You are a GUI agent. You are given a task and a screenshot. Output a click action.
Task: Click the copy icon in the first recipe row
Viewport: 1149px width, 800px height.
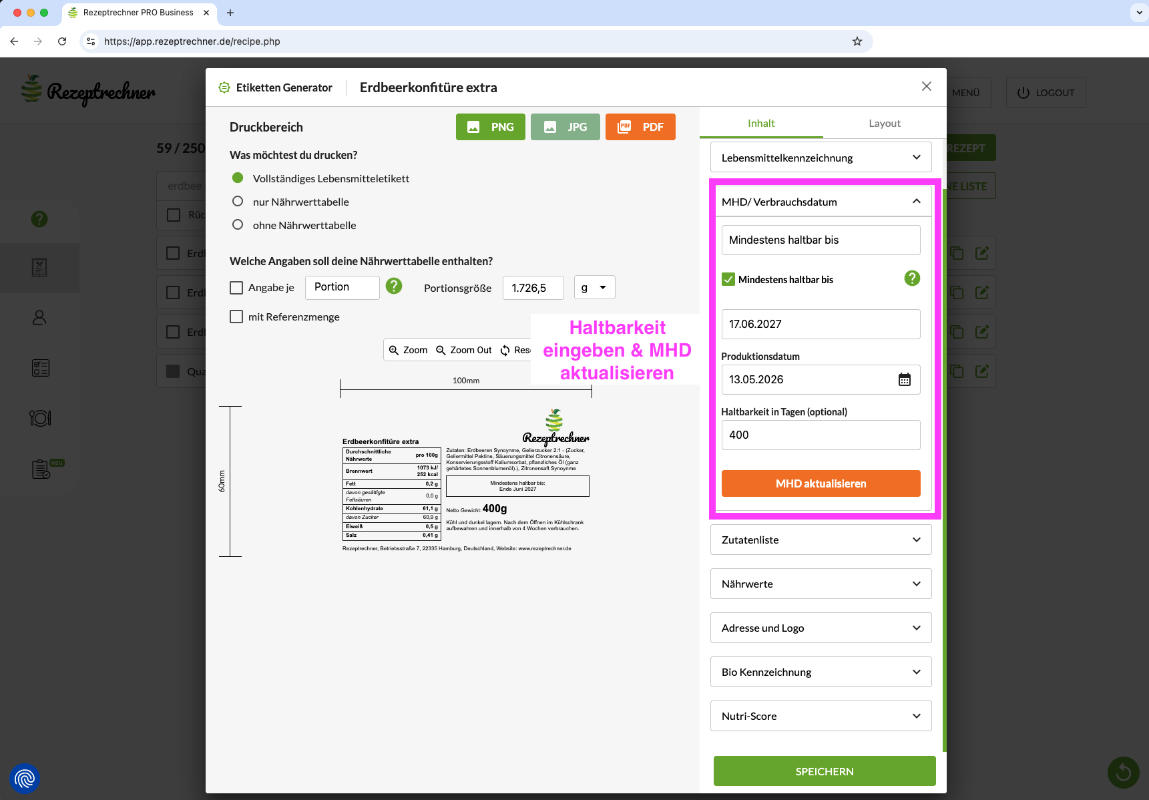tap(956, 253)
